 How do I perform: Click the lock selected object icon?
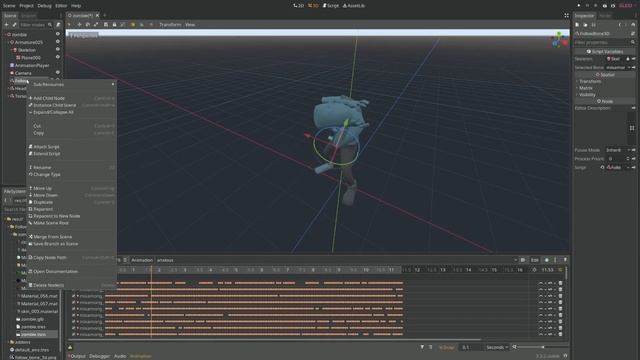point(114,24)
